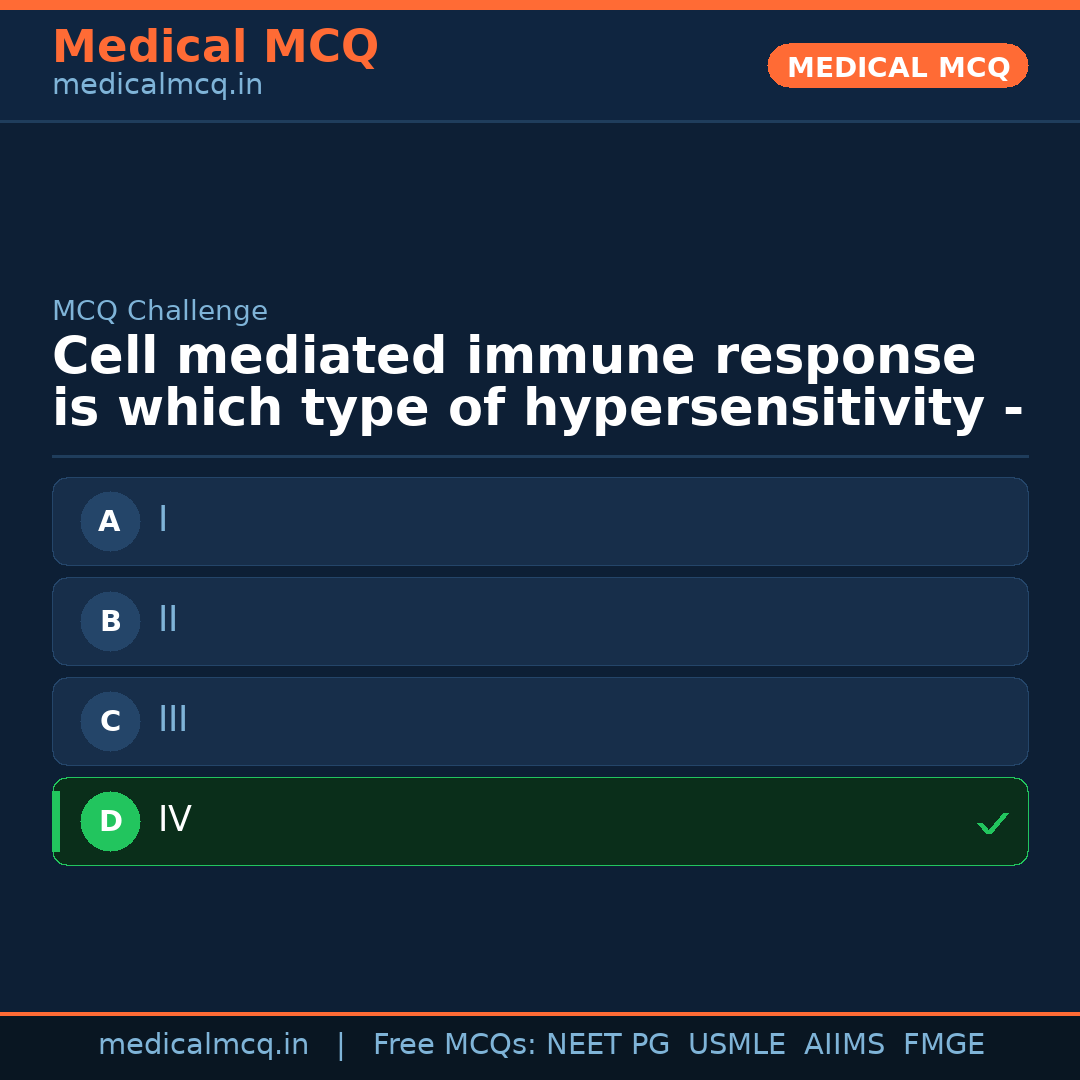This screenshot has width=1080, height=1080.
Task: Click the circular A option badge
Action: point(110,521)
